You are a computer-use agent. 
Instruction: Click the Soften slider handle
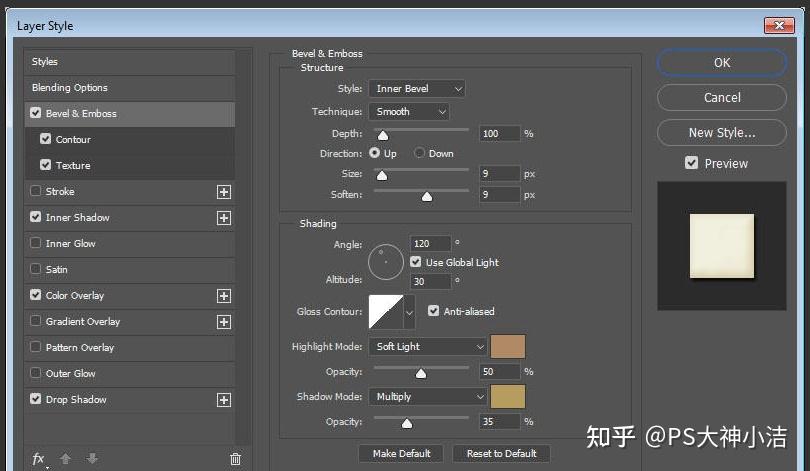click(427, 197)
